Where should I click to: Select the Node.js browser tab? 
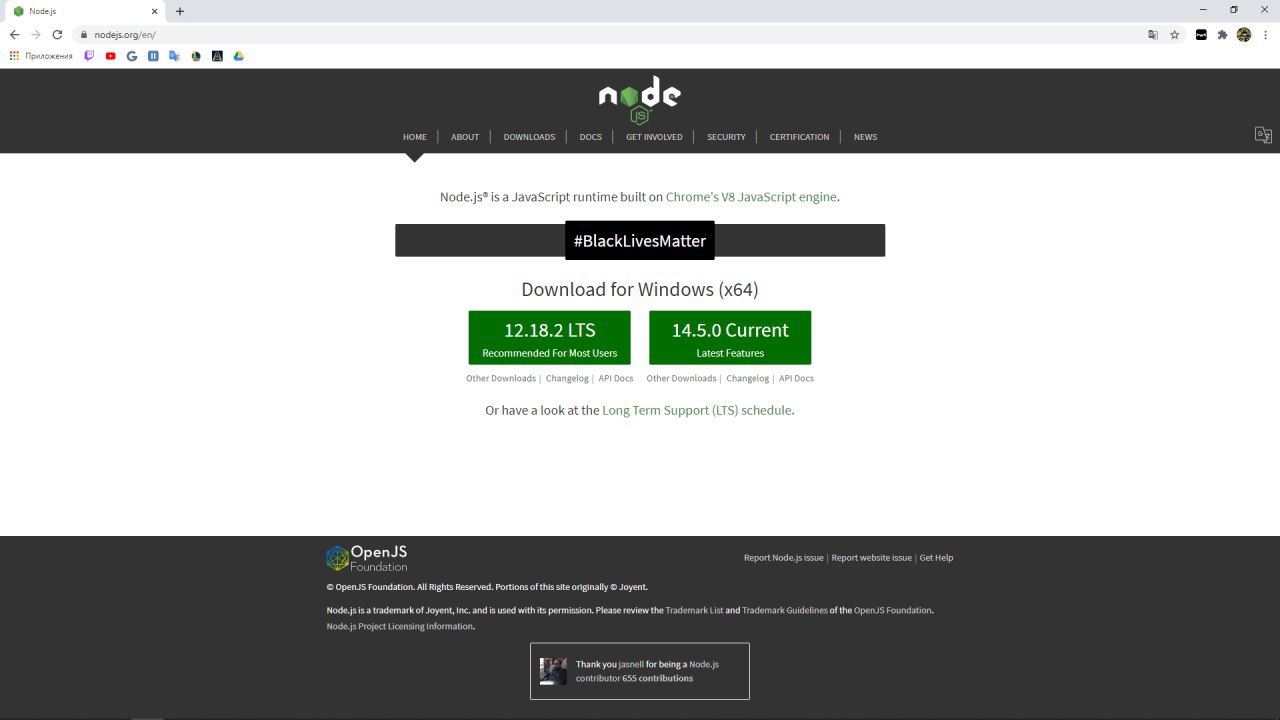pyautogui.click(x=84, y=11)
